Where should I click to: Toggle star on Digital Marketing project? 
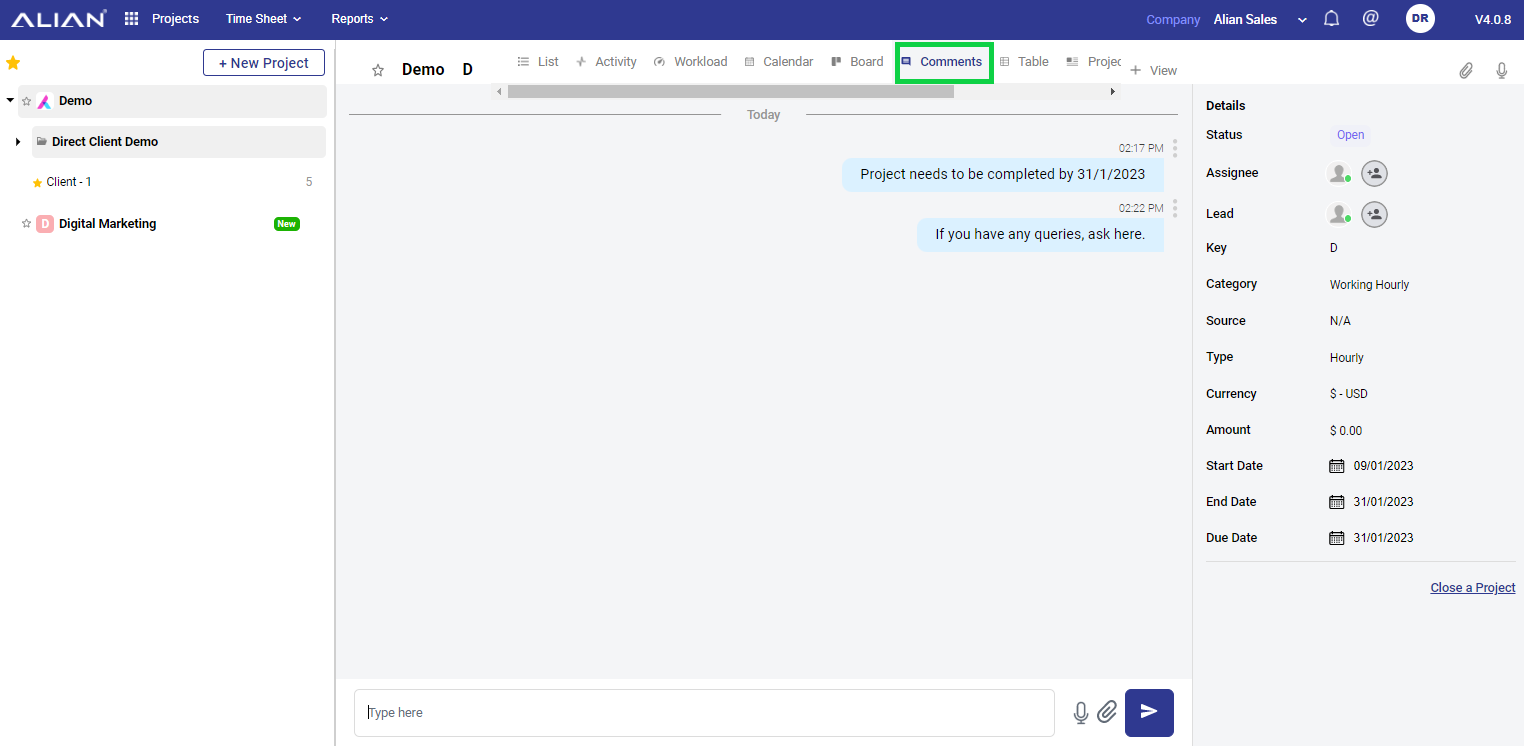pyautogui.click(x=27, y=224)
